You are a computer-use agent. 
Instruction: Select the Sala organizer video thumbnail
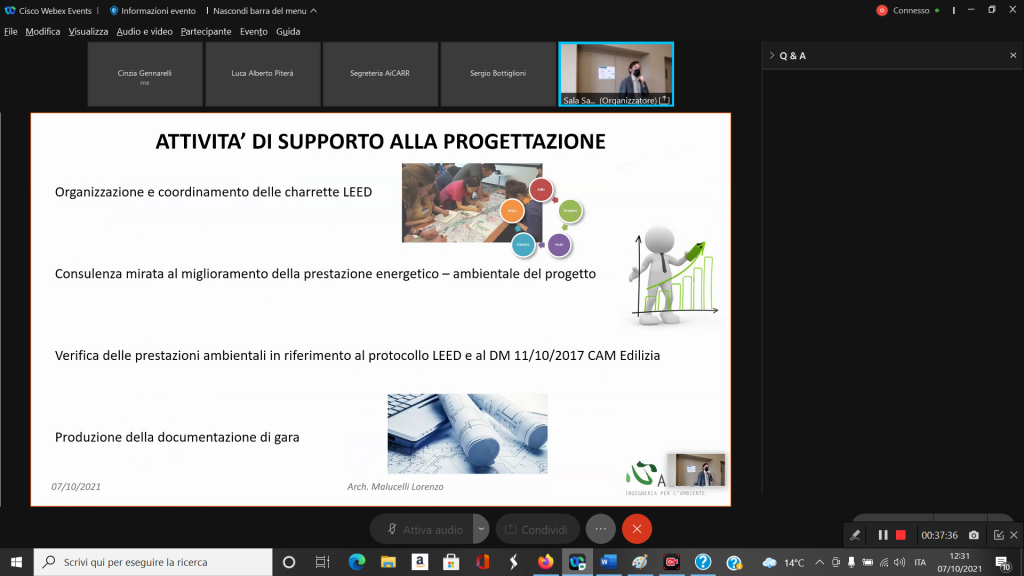click(616, 74)
